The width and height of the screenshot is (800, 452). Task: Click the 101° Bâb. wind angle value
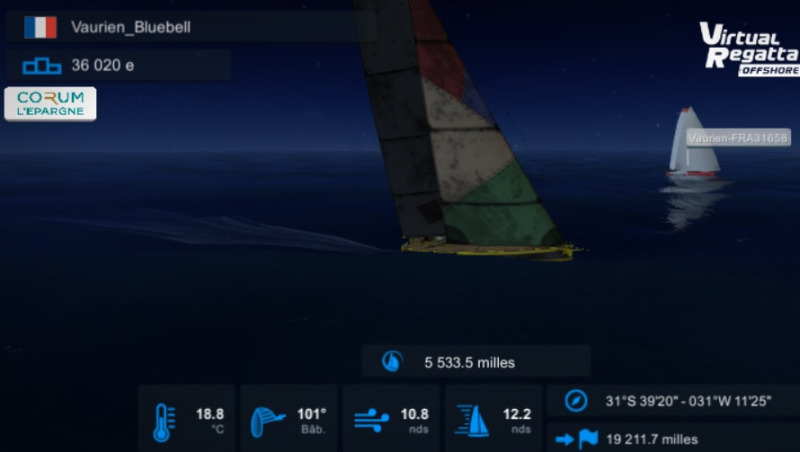click(x=311, y=420)
